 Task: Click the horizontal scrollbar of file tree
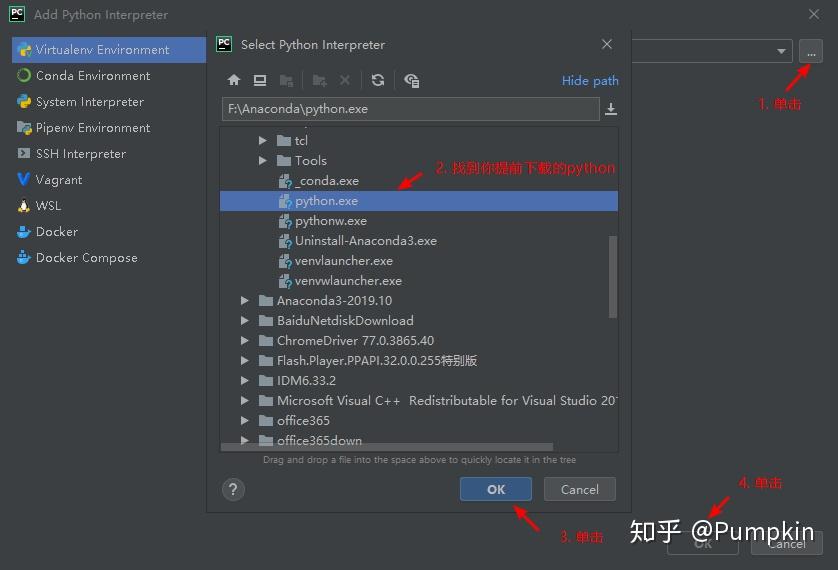[387, 447]
